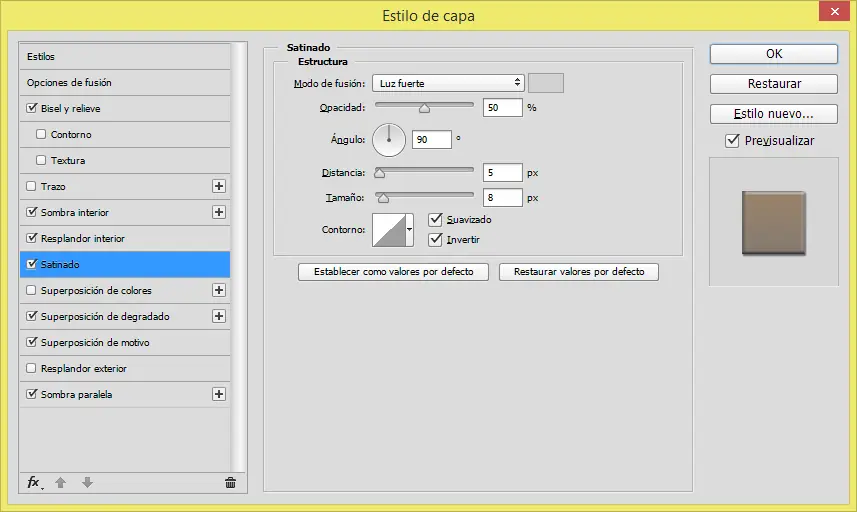Uncheck the Invertir option

coord(435,239)
